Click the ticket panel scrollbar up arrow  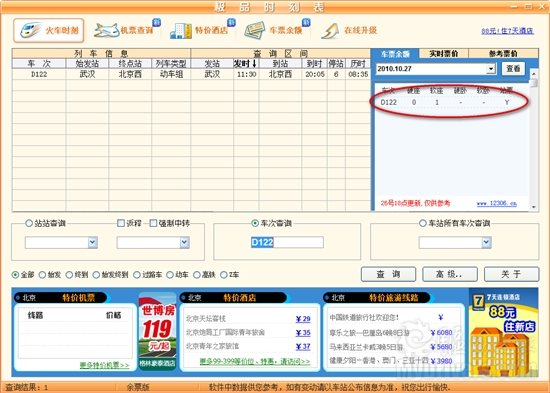[534, 74]
